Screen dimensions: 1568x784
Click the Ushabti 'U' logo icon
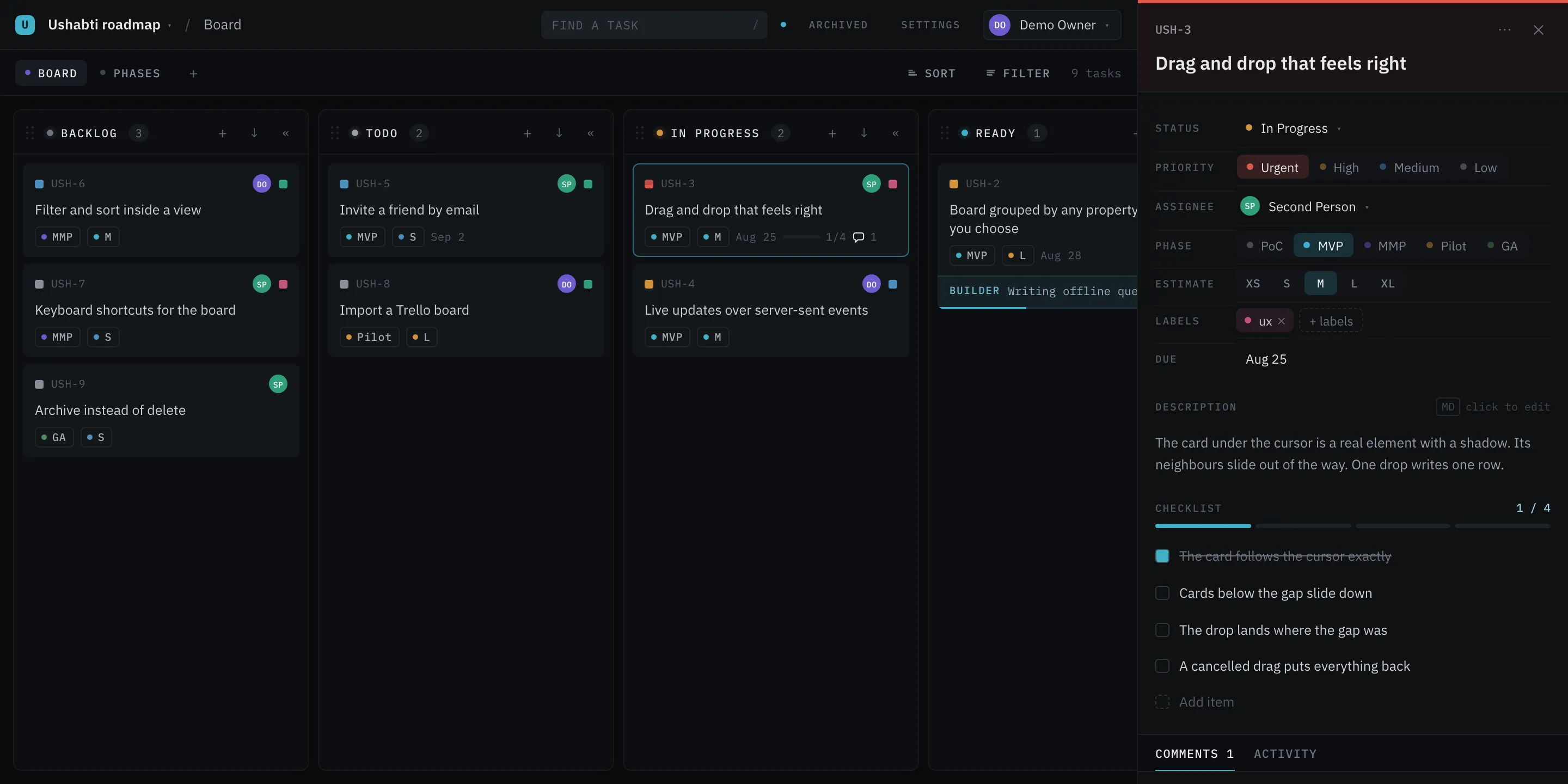[x=25, y=25]
